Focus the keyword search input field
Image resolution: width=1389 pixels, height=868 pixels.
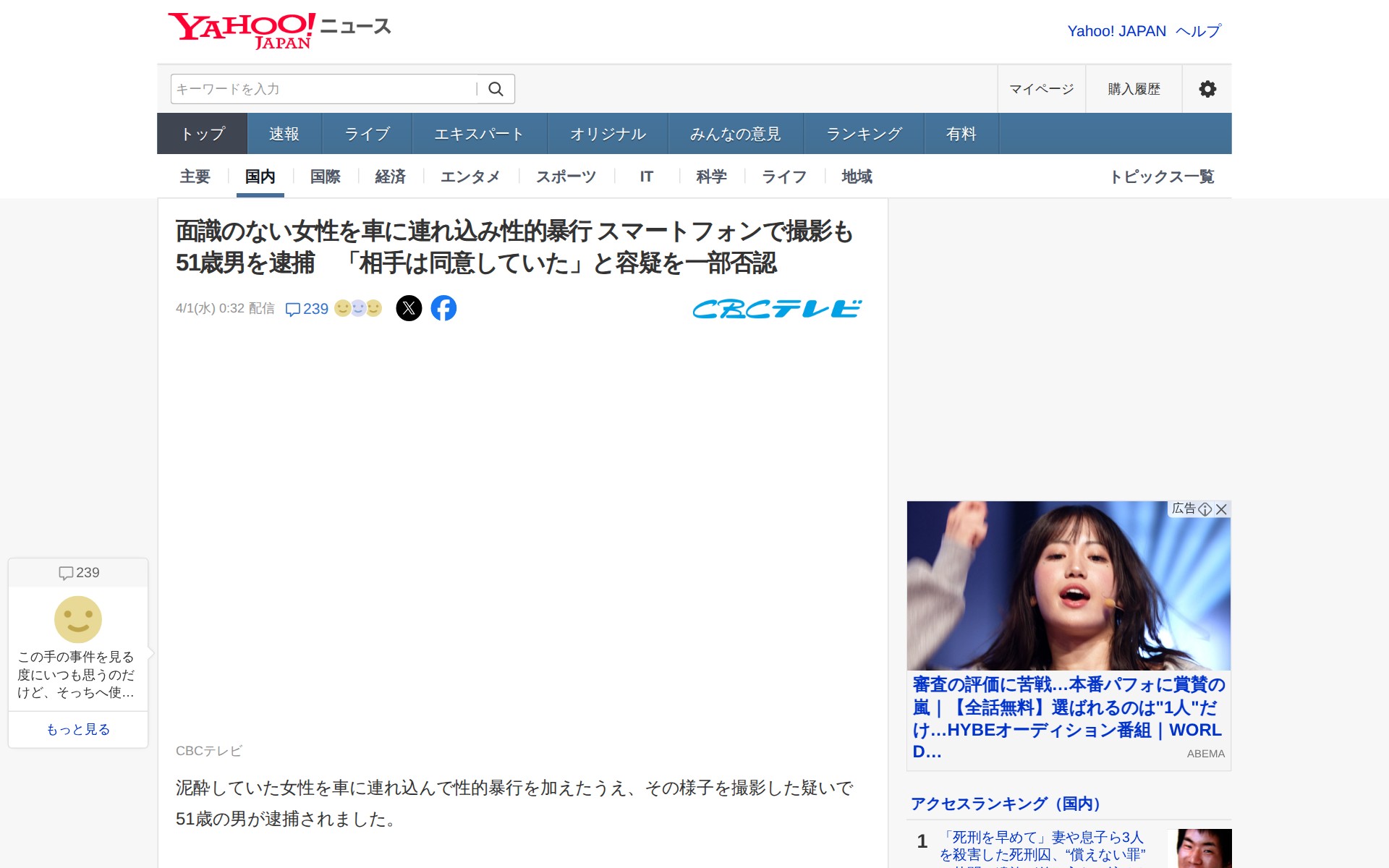[x=322, y=89]
